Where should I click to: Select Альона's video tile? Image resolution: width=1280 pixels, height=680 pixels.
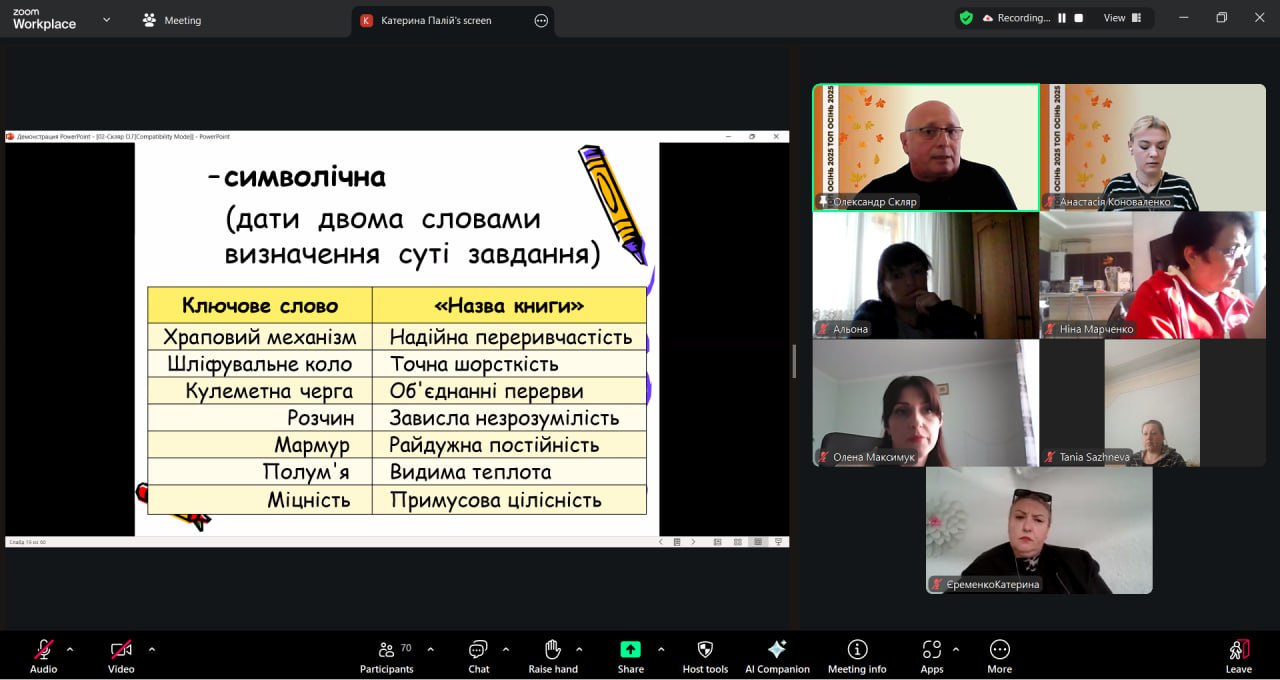click(x=926, y=275)
